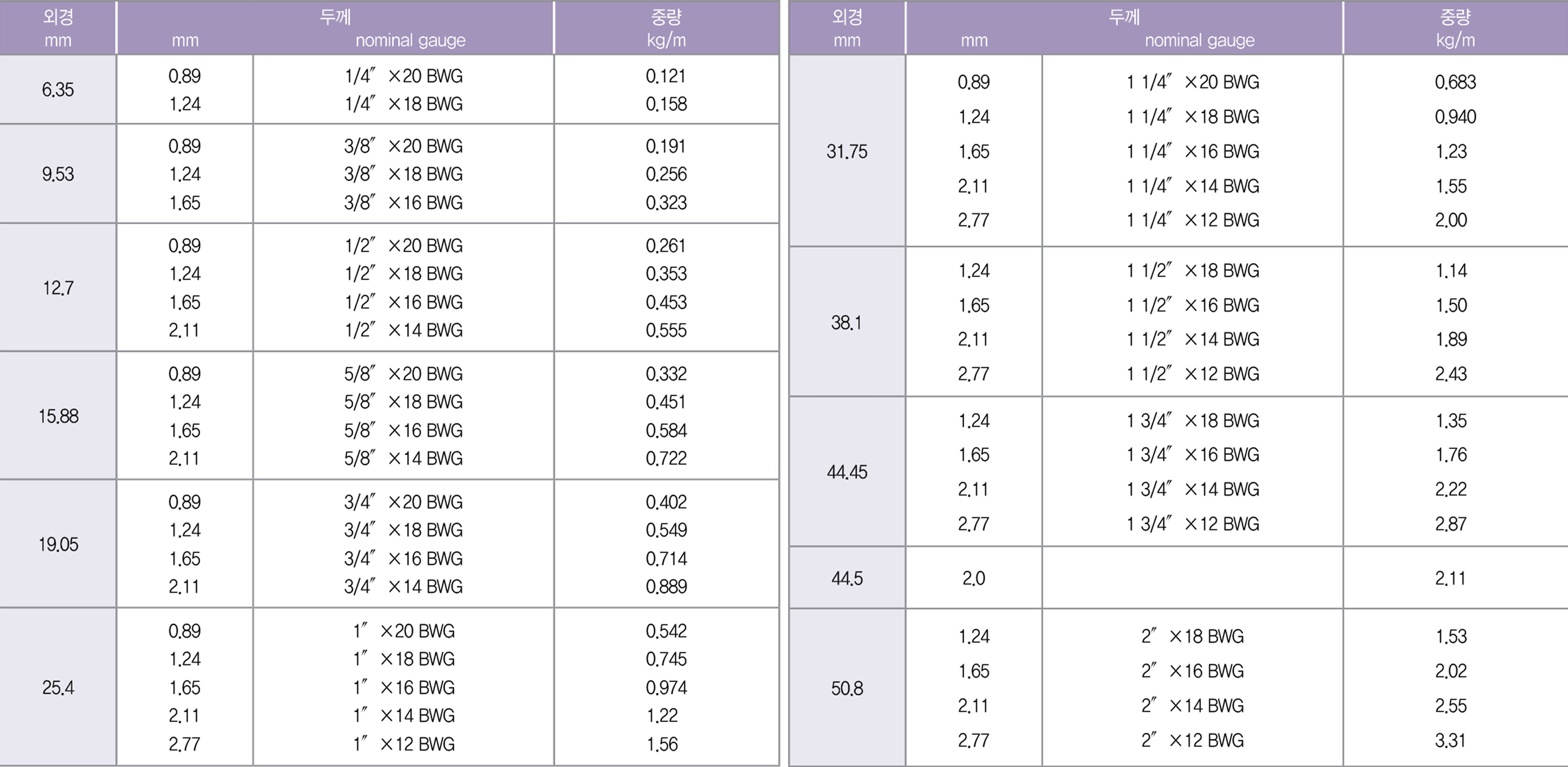Click the 15.88 outer diameter cell

58,416
